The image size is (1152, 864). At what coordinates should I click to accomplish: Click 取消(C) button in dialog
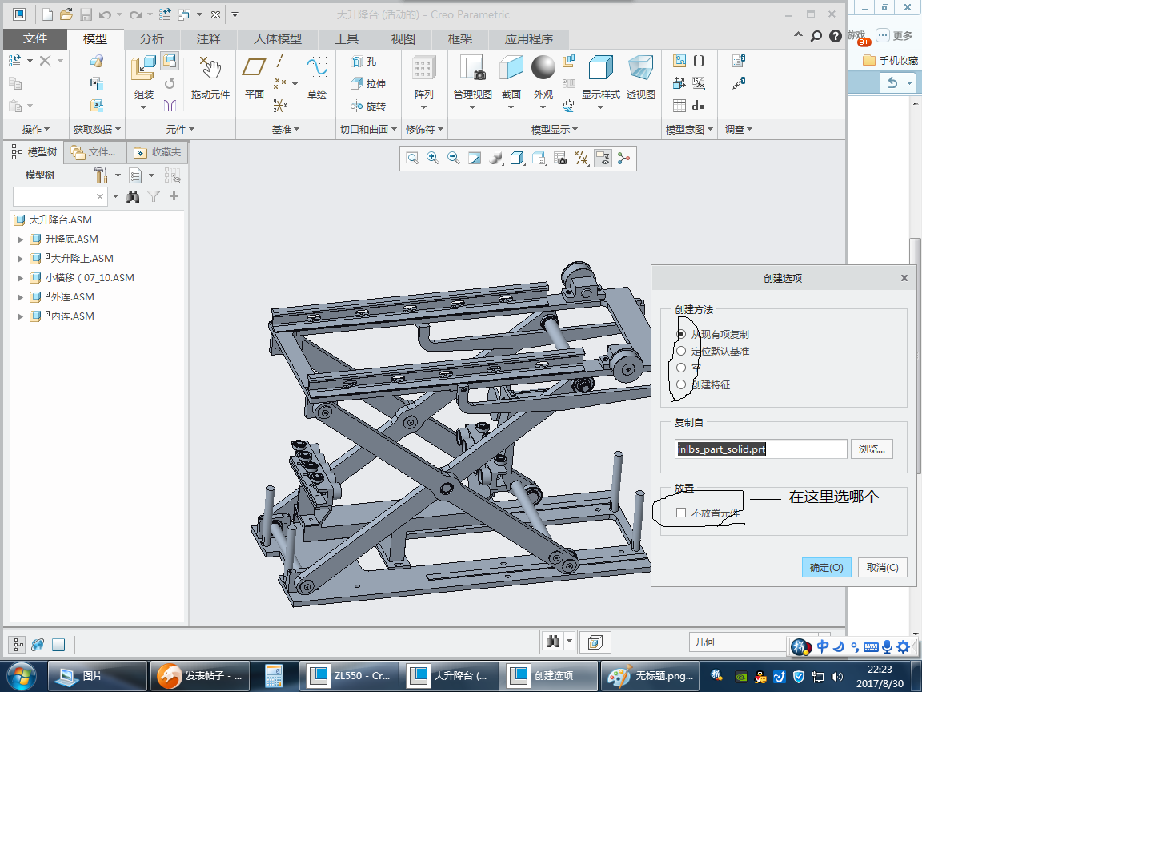pyautogui.click(x=882, y=567)
